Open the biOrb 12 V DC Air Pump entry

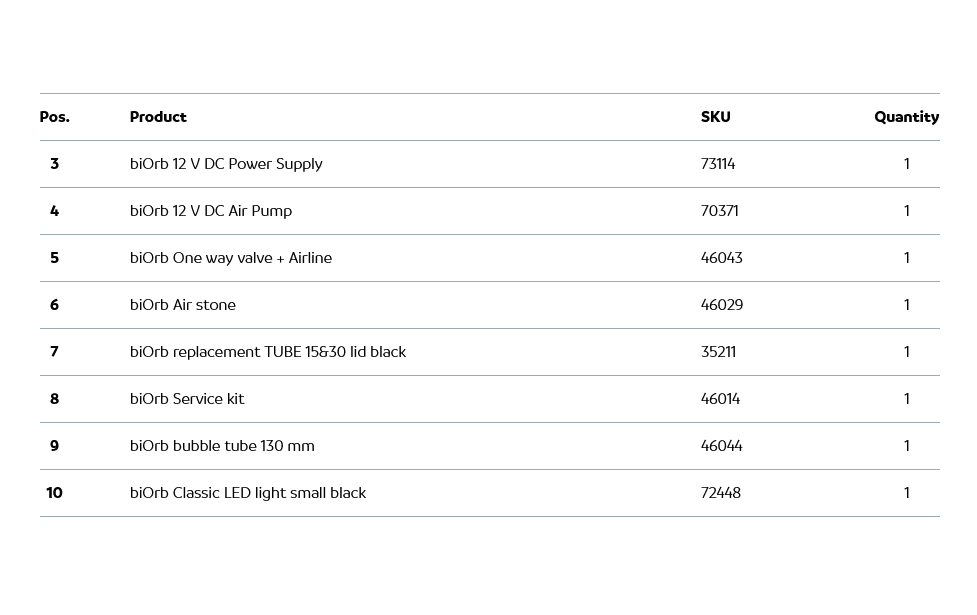click(x=211, y=211)
